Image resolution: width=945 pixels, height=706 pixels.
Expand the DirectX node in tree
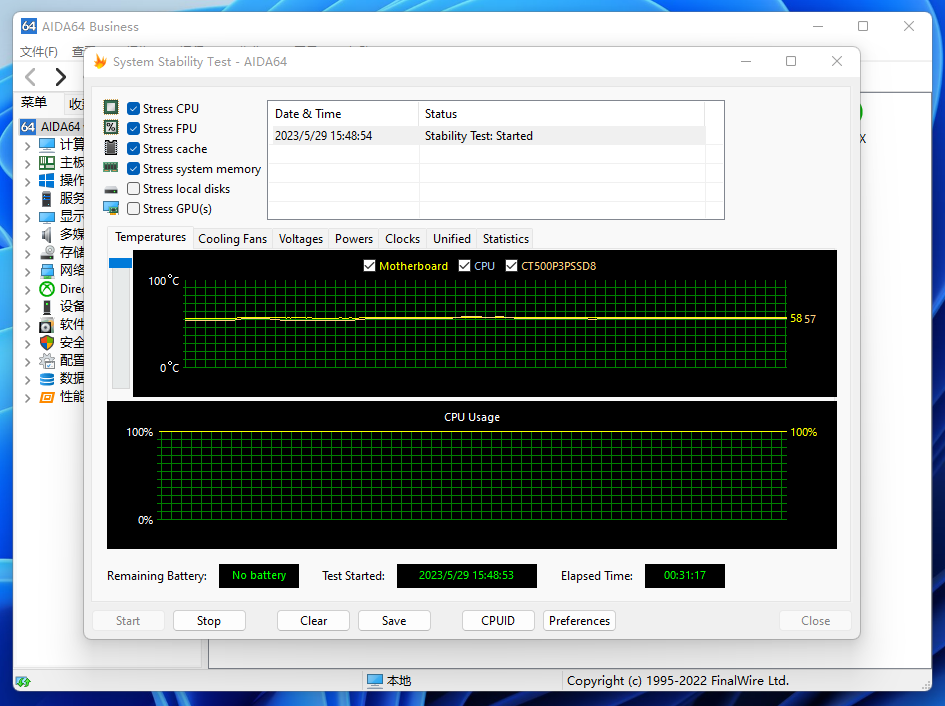pyautogui.click(x=27, y=289)
